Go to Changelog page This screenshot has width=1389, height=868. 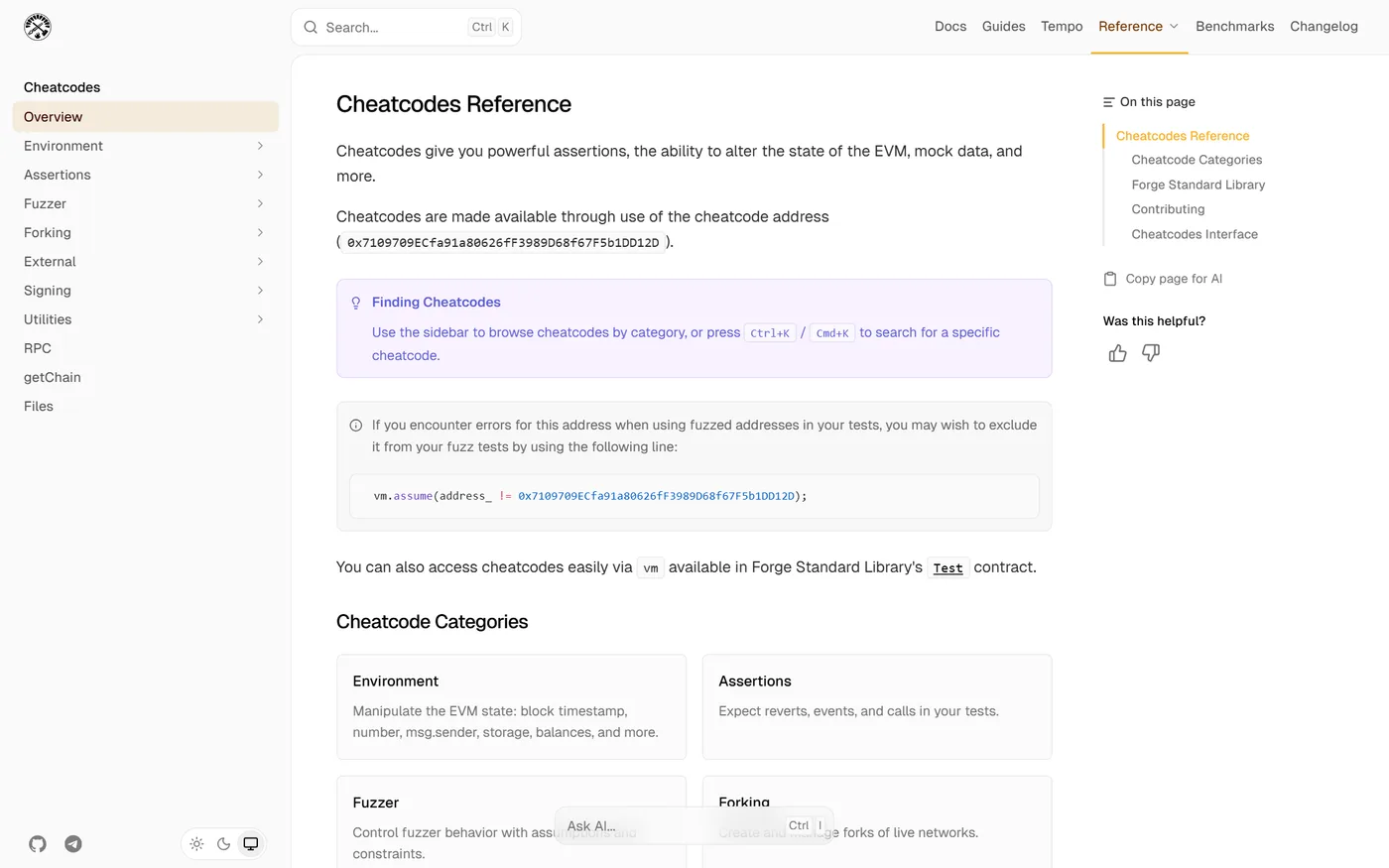tap(1324, 27)
